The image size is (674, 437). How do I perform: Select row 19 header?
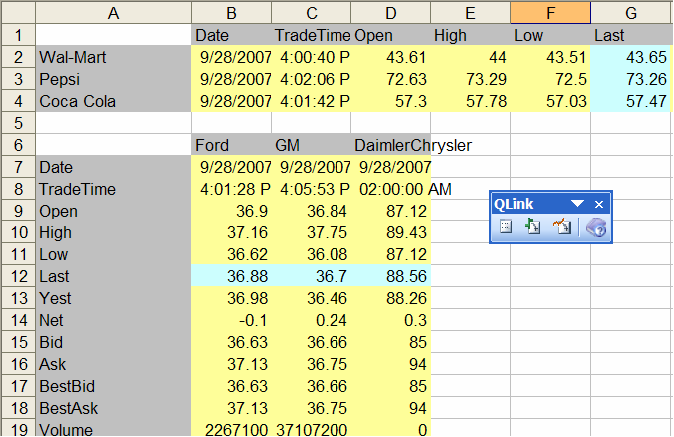tap(18, 428)
